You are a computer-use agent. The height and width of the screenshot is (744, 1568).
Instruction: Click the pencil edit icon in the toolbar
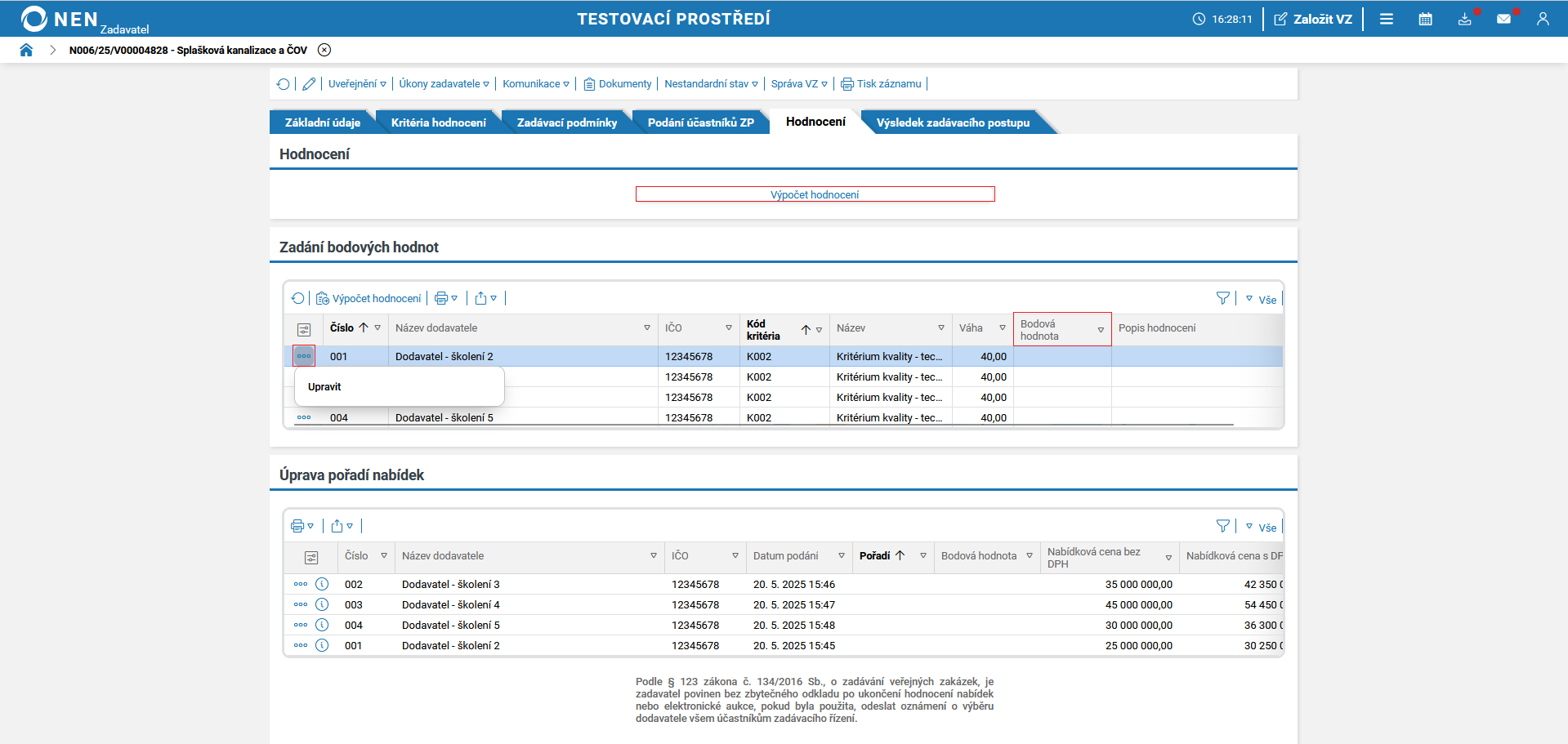309,84
